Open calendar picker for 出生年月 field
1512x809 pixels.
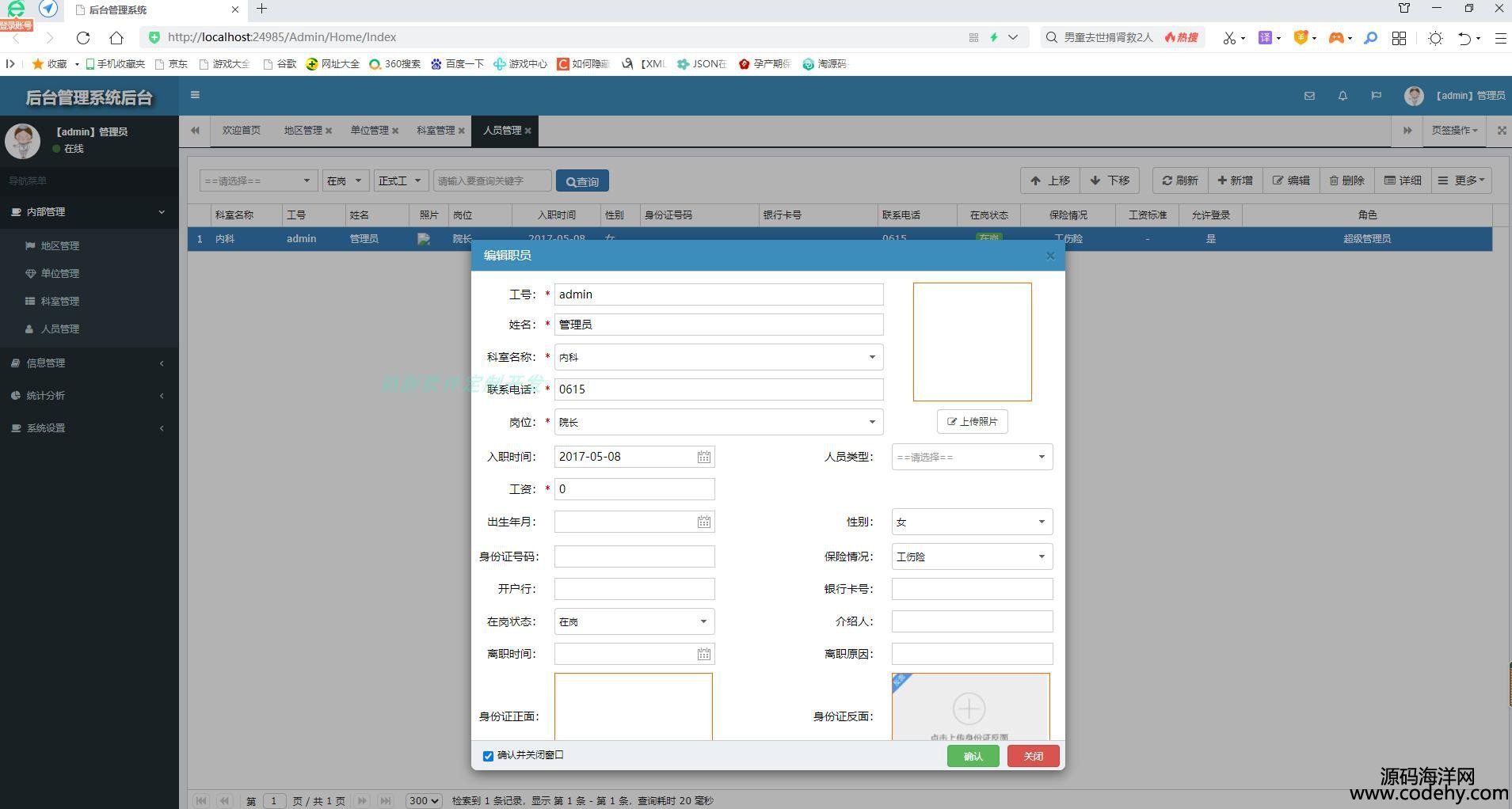[x=703, y=522]
